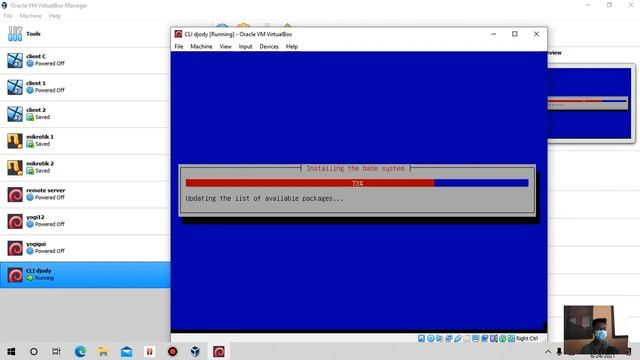Select the mikrotik 1 virtual machine
This screenshot has height=360, width=640.
(85, 141)
